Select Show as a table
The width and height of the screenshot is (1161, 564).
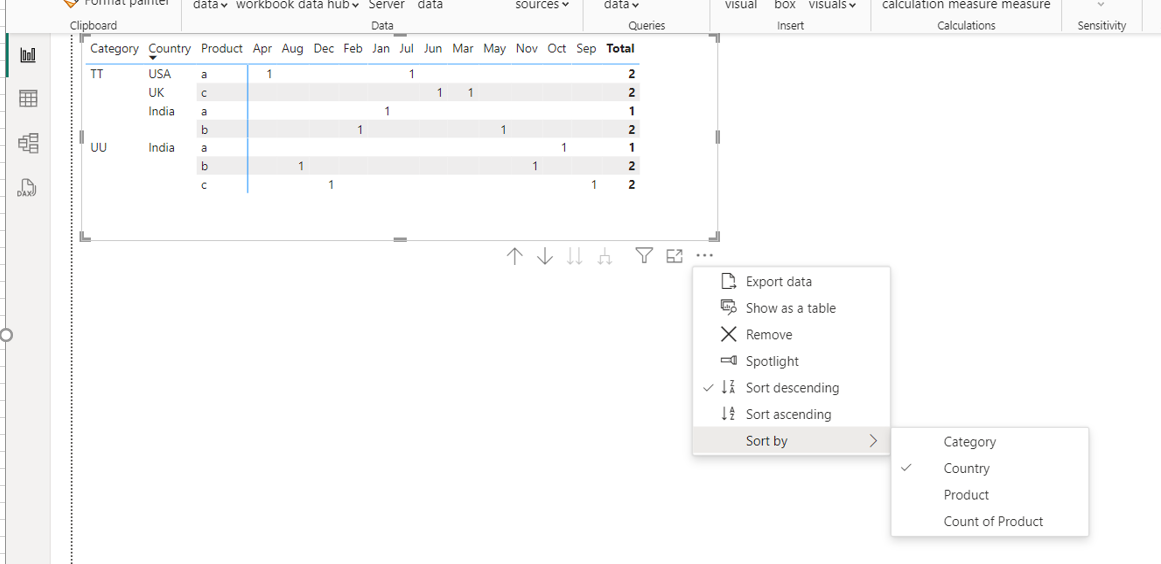791,308
